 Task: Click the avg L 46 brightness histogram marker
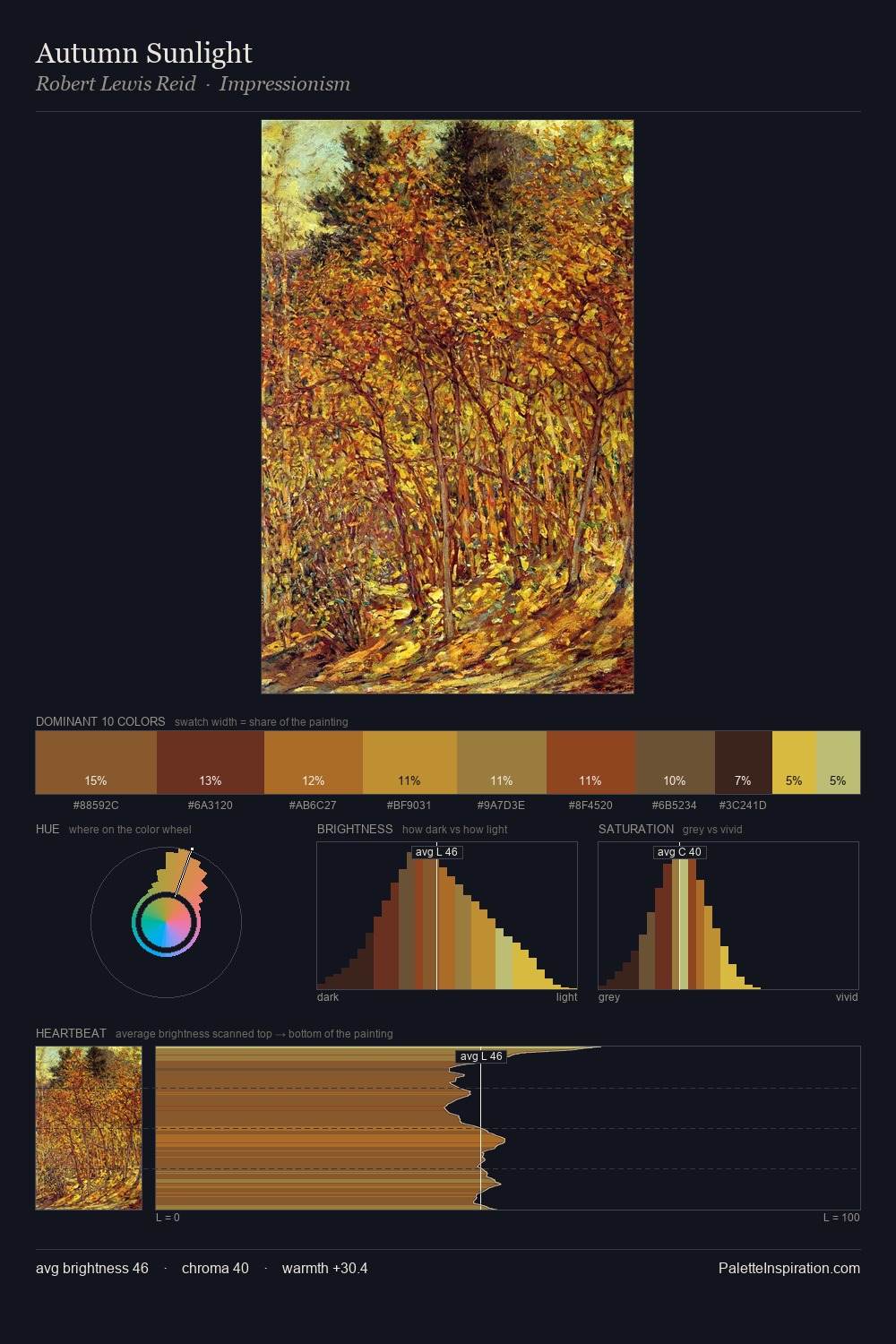(x=437, y=852)
